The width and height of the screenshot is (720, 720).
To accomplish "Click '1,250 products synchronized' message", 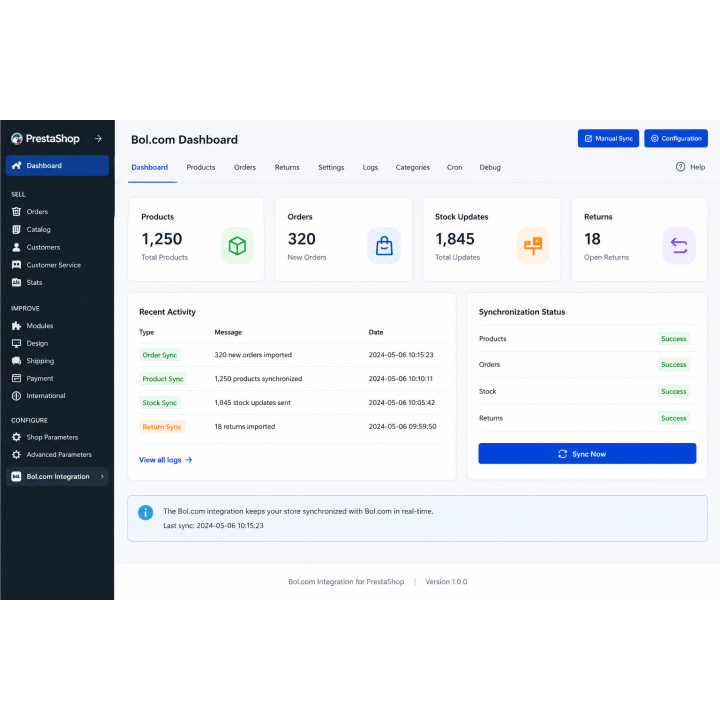I will point(258,379).
